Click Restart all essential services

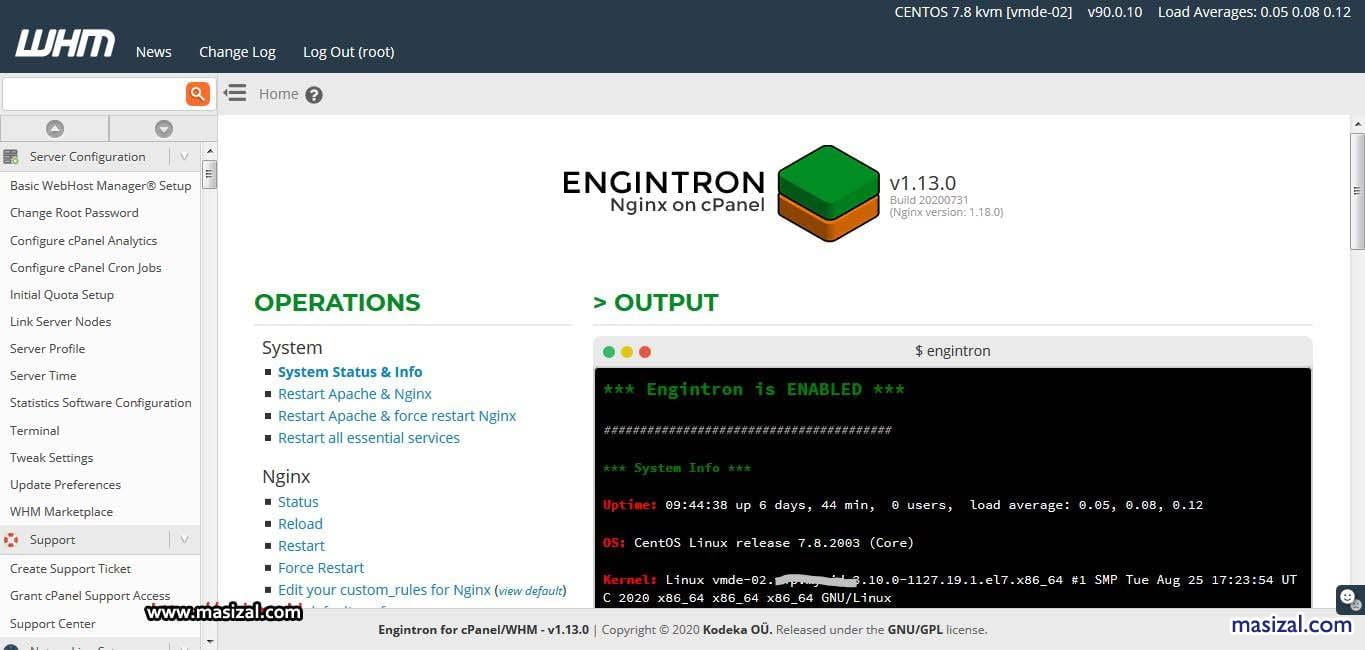[369, 438]
